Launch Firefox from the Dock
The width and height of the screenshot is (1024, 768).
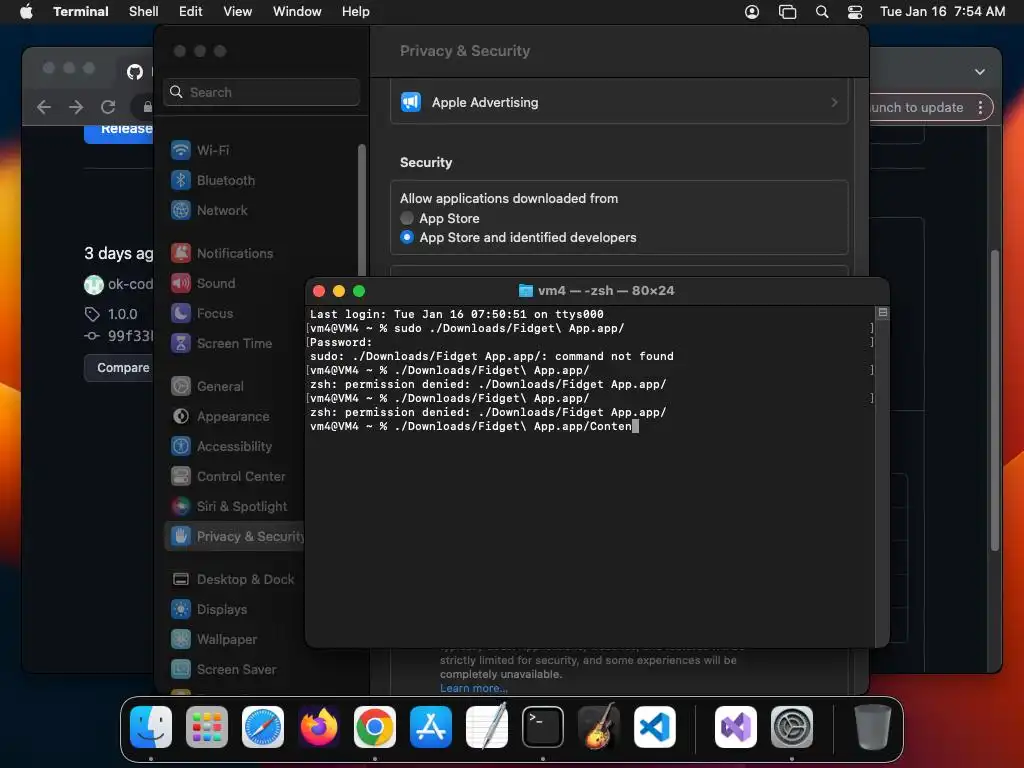(319, 726)
